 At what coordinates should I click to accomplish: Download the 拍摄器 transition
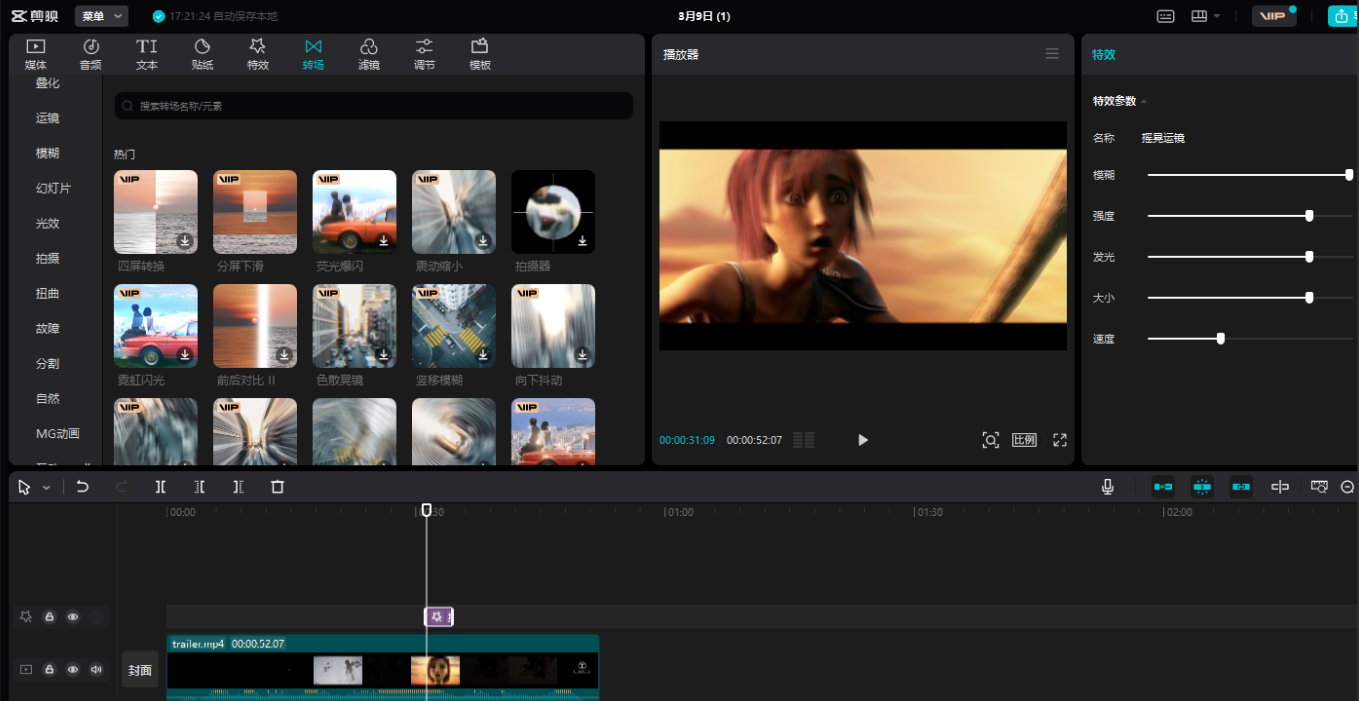[x=582, y=241]
